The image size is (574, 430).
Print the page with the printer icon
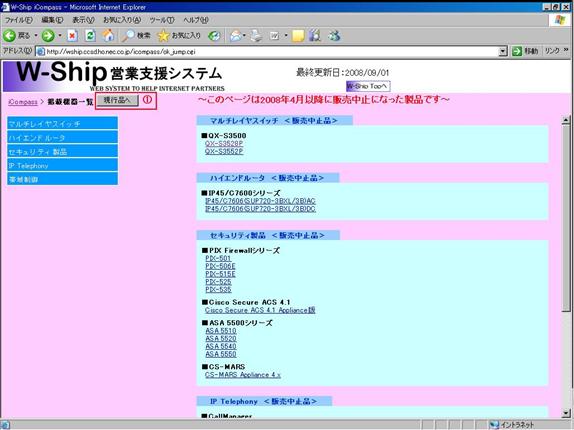256,35
